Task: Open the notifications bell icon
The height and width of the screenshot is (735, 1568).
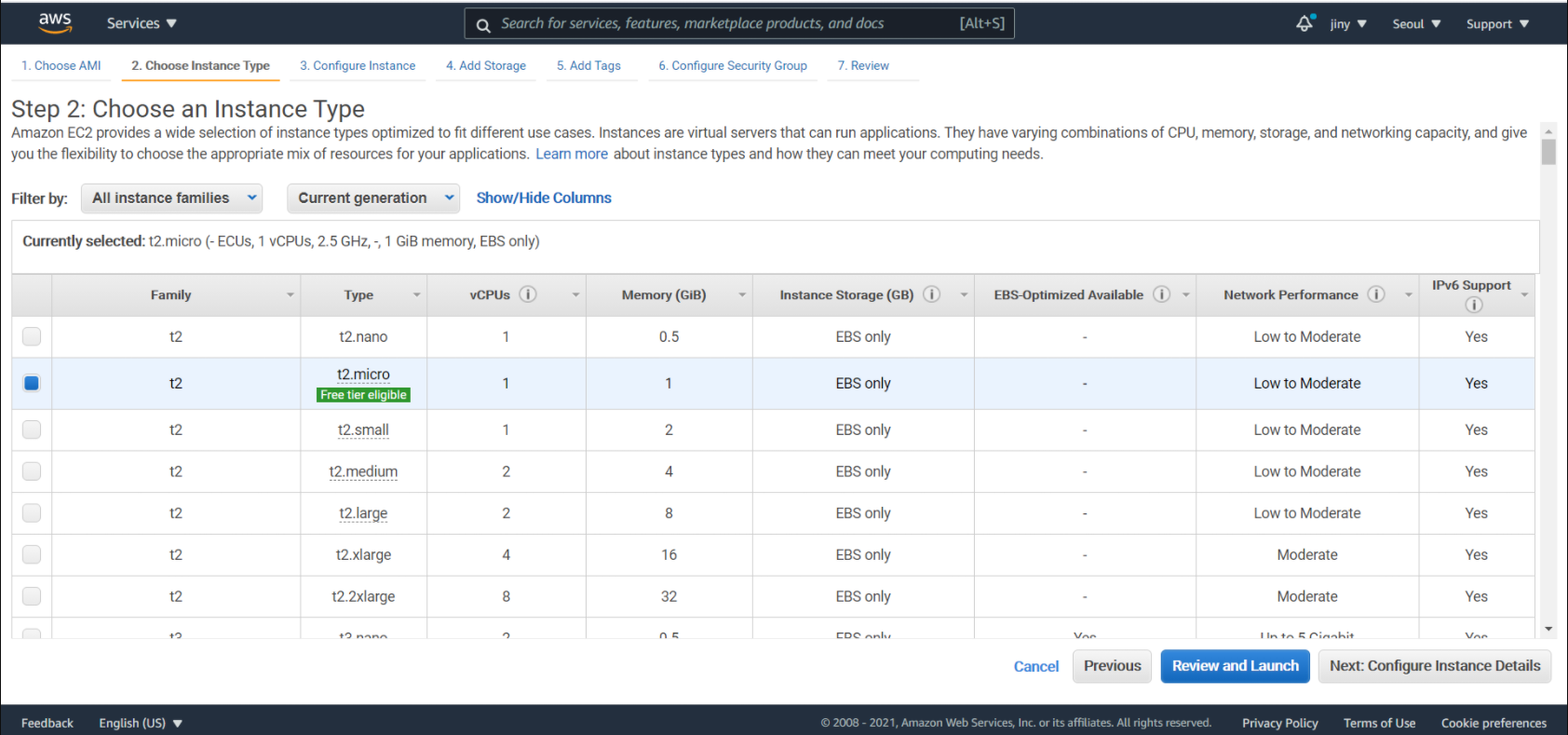Action: click(x=1304, y=23)
